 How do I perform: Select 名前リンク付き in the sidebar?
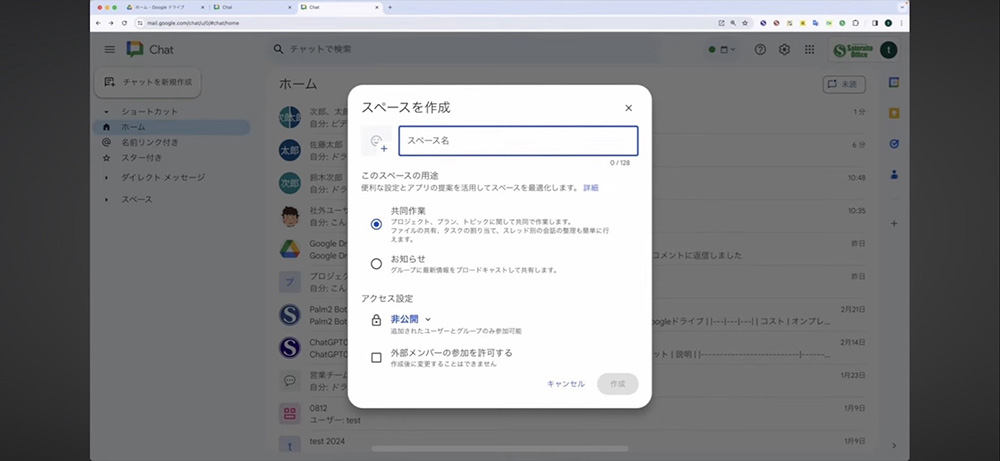tap(150, 142)
